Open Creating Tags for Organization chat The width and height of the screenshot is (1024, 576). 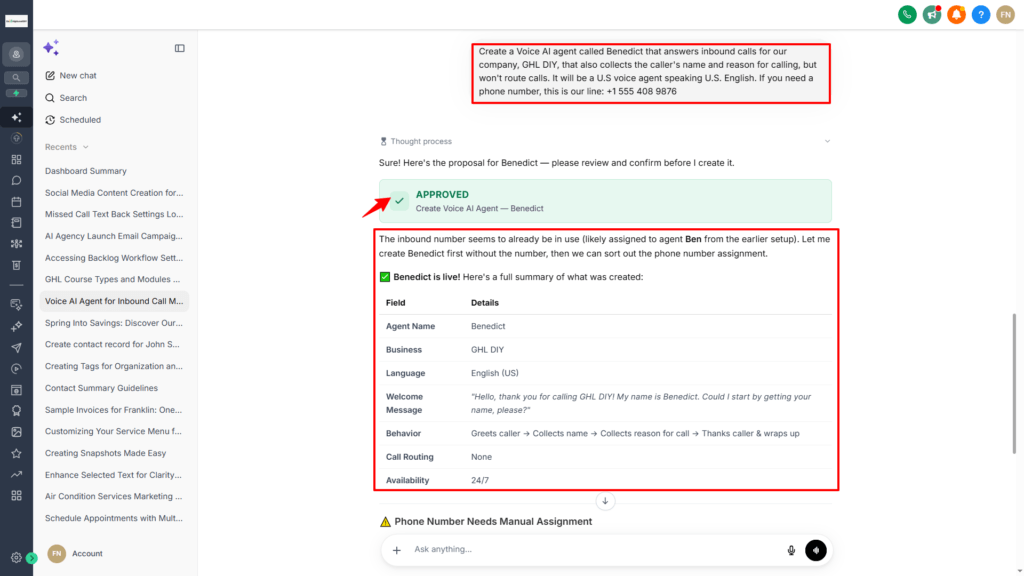click(114, 366)
